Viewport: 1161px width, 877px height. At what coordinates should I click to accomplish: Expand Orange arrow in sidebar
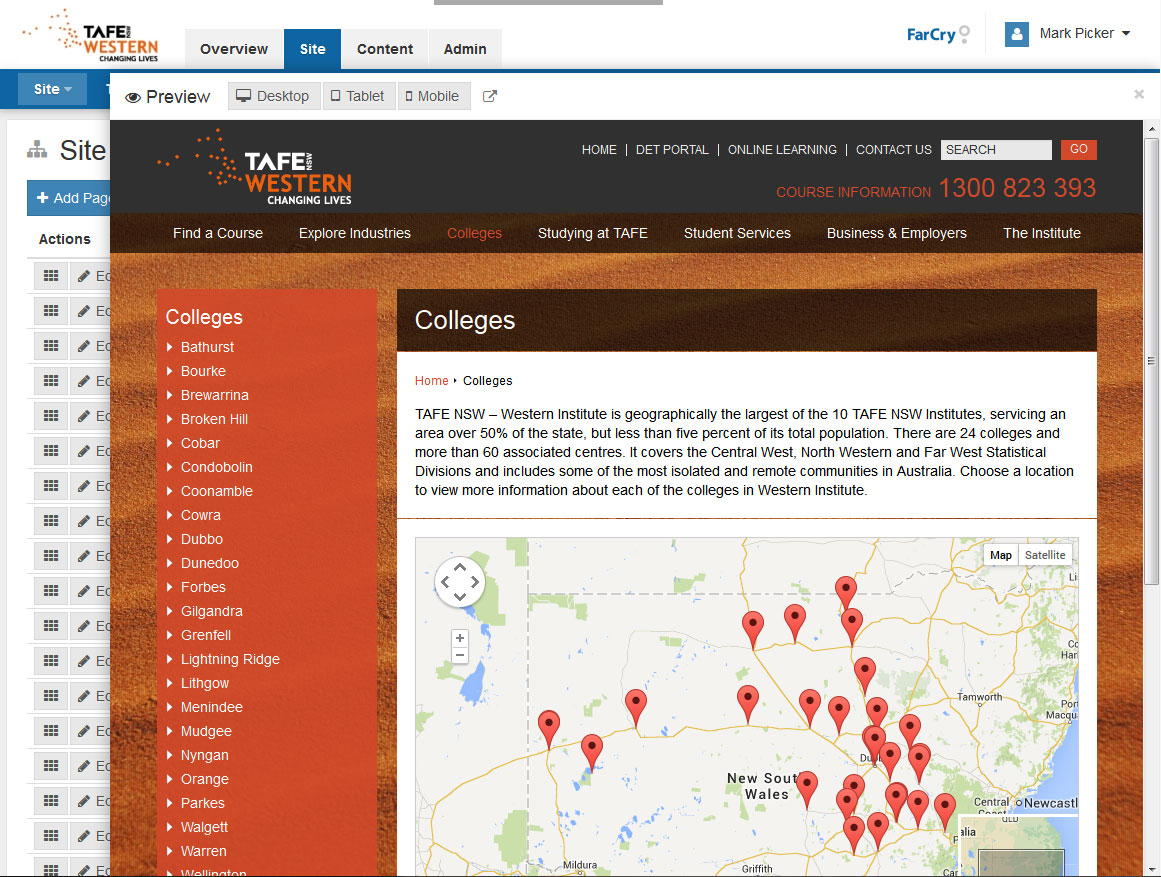pos(170,779)
